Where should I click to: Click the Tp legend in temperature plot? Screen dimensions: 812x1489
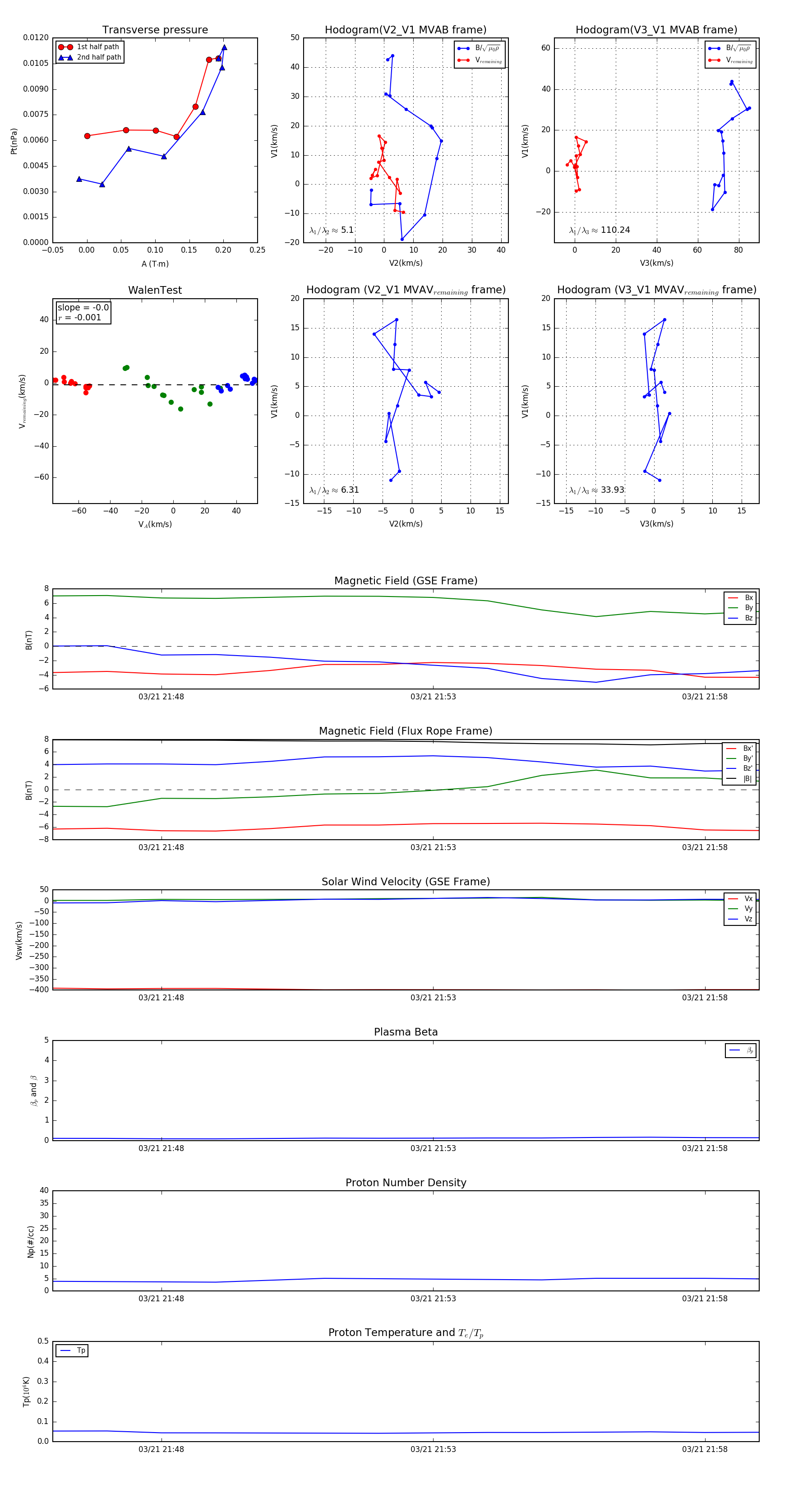coord(72,1350)
